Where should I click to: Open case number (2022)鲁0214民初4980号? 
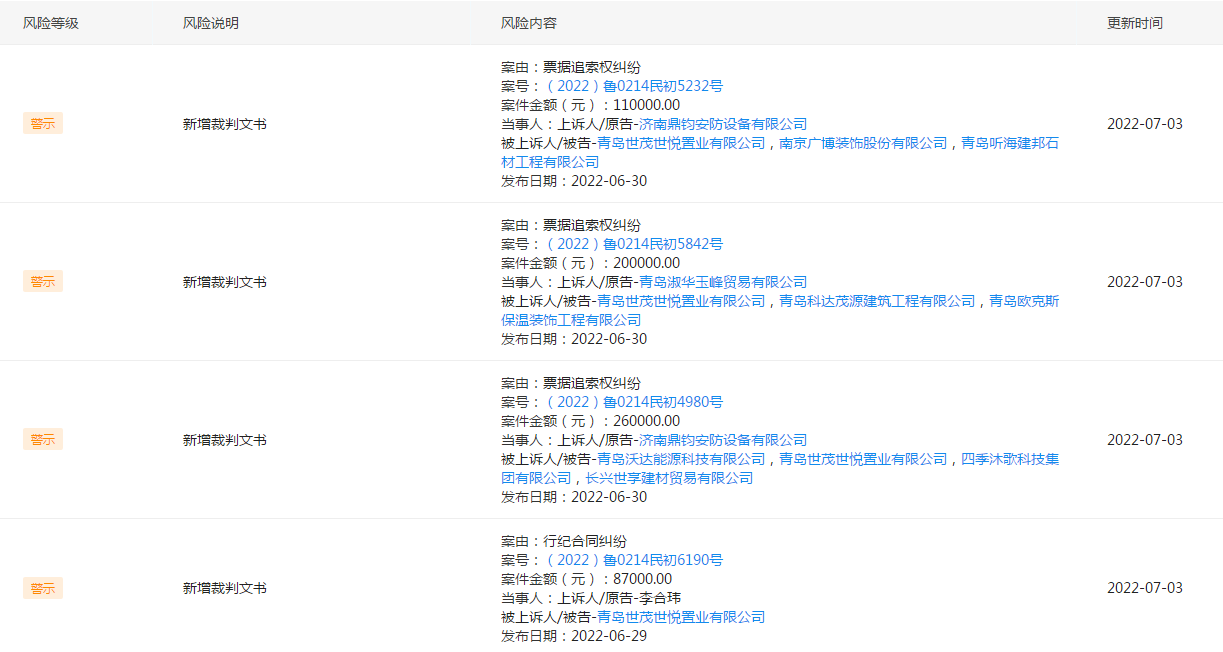[635, 402]
